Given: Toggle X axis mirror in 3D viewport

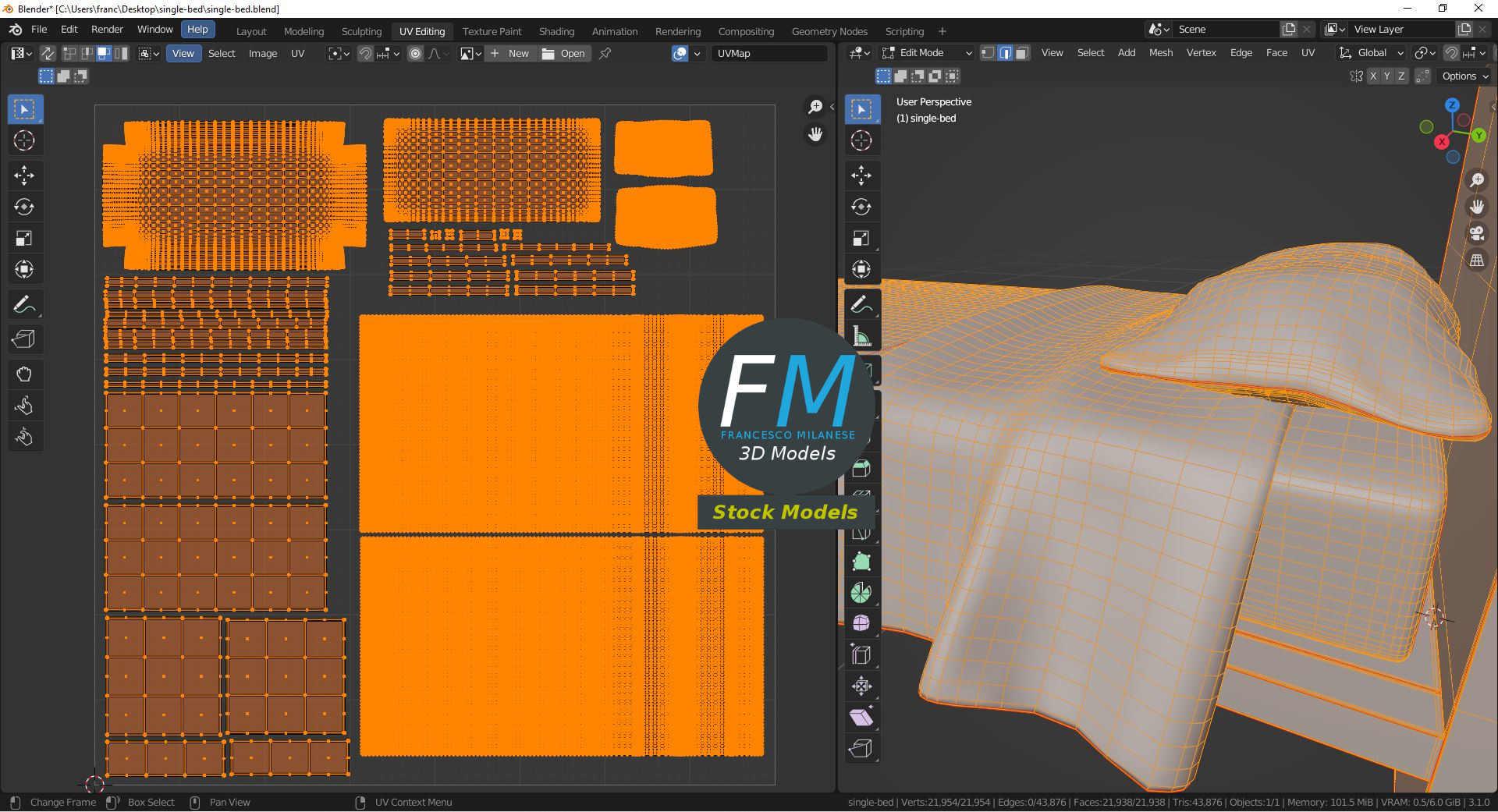Looking at the screenshot, I should pos(1373,76).
